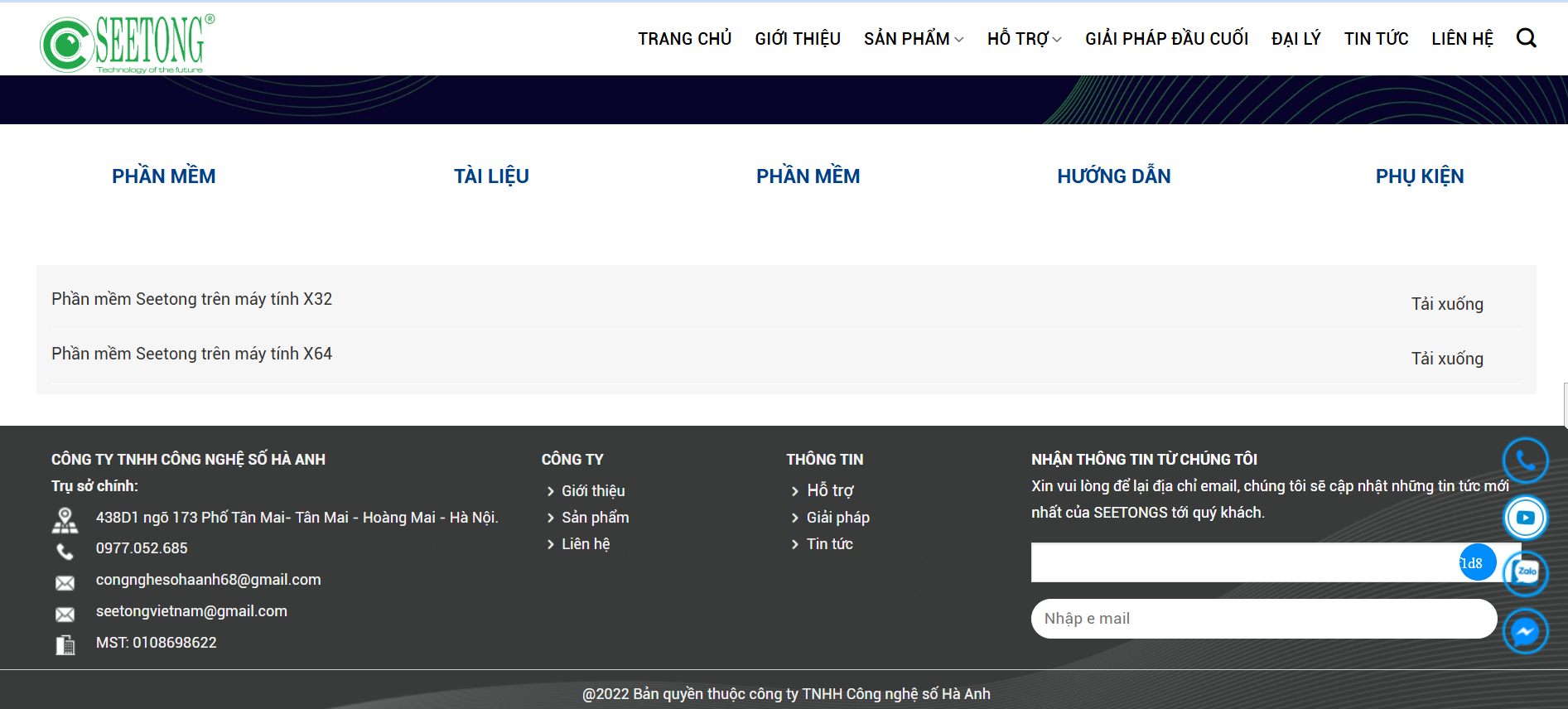The height and width of the screenshot is (709, 1568).
Task: Open ĐẠI LÝ menu item
Action: (x=1295, y=39)
